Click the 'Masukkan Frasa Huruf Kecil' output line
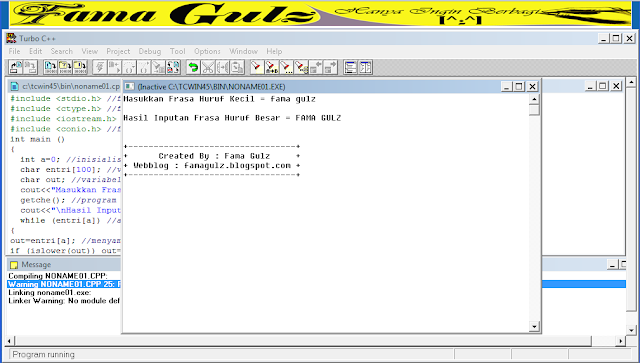 (220, 99)
